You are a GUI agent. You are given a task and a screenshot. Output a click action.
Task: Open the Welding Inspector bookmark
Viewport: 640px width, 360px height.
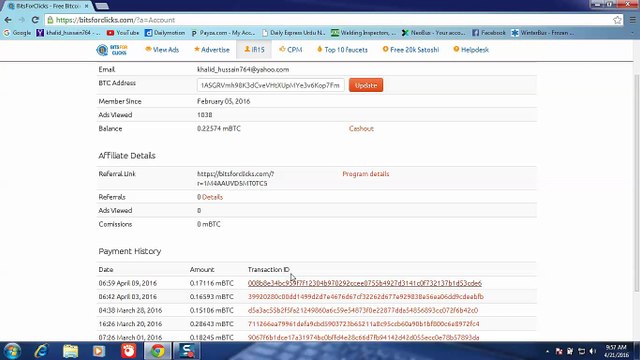[363, 33]
